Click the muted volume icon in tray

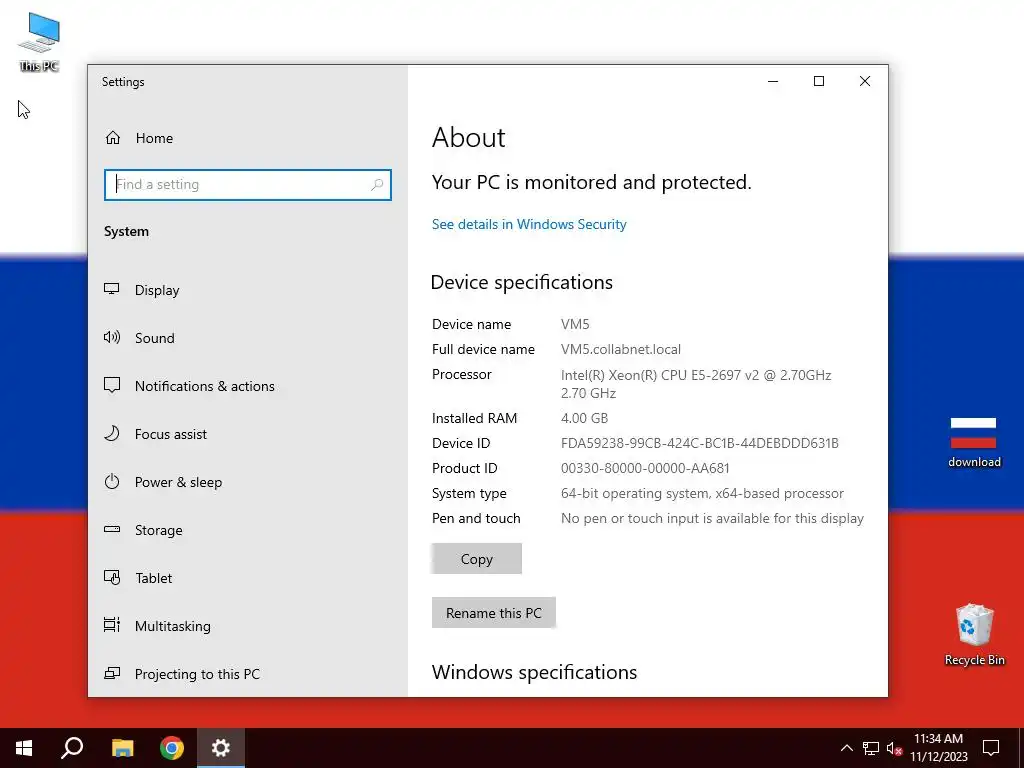click(x=894, y=748)
